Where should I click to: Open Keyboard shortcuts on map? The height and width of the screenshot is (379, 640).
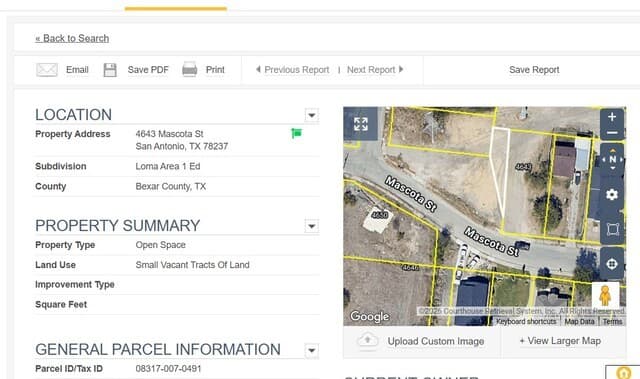(x=526, y=321)
